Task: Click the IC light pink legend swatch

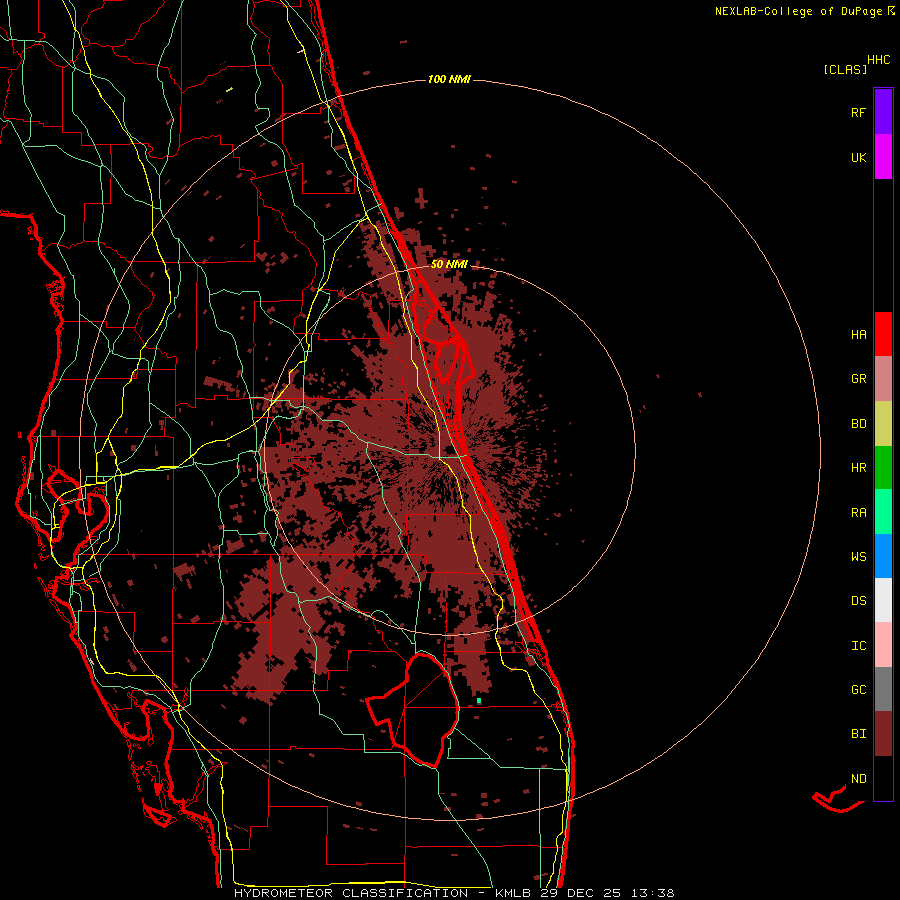Action: (x=883, y=645)
